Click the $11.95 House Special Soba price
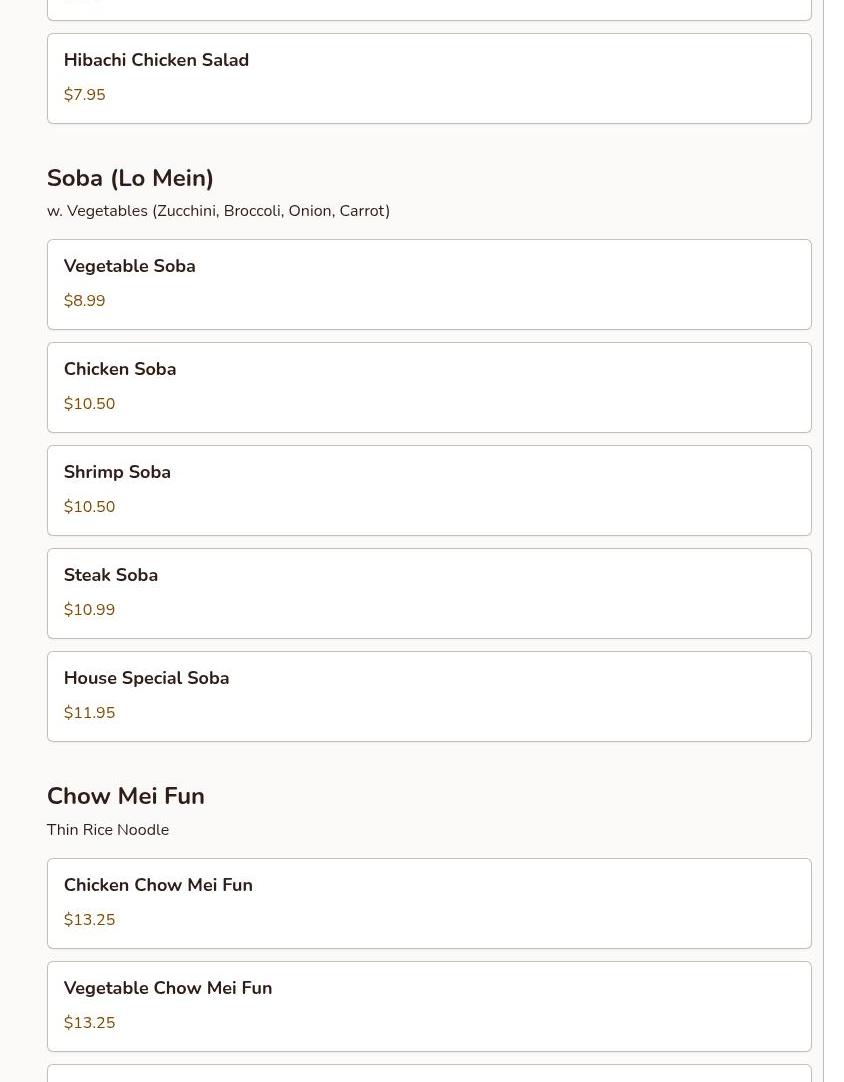844x1082 pixels. [x=89, y=713]
